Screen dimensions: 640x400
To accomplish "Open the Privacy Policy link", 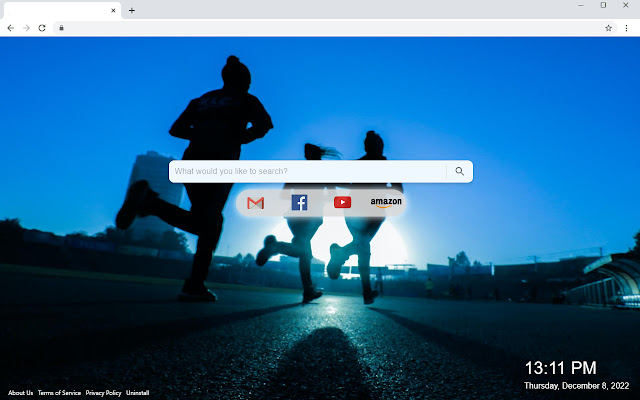I will coord(103,393).
